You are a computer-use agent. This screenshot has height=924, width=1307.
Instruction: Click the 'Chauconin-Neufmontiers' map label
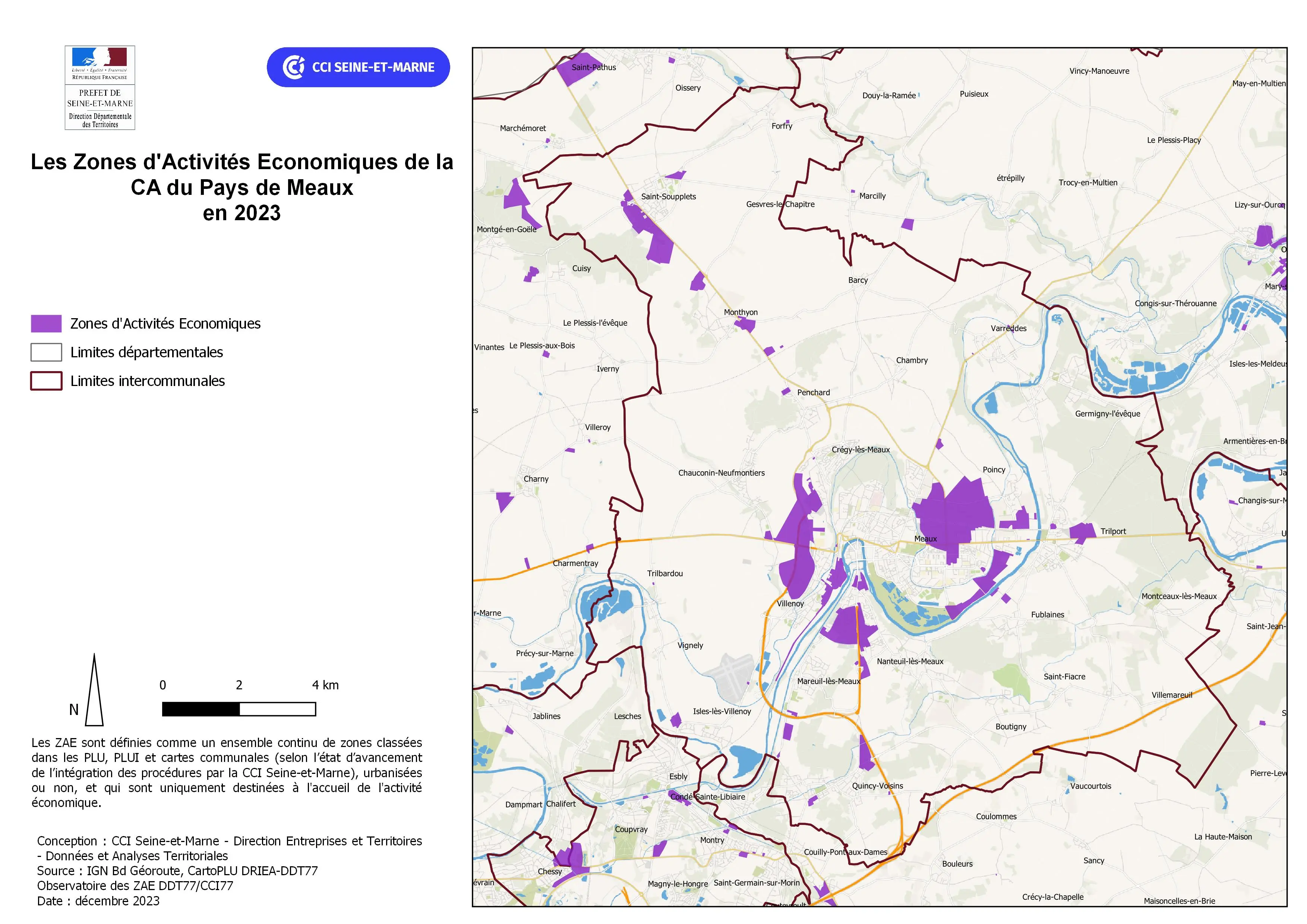(x=721, y=473)
